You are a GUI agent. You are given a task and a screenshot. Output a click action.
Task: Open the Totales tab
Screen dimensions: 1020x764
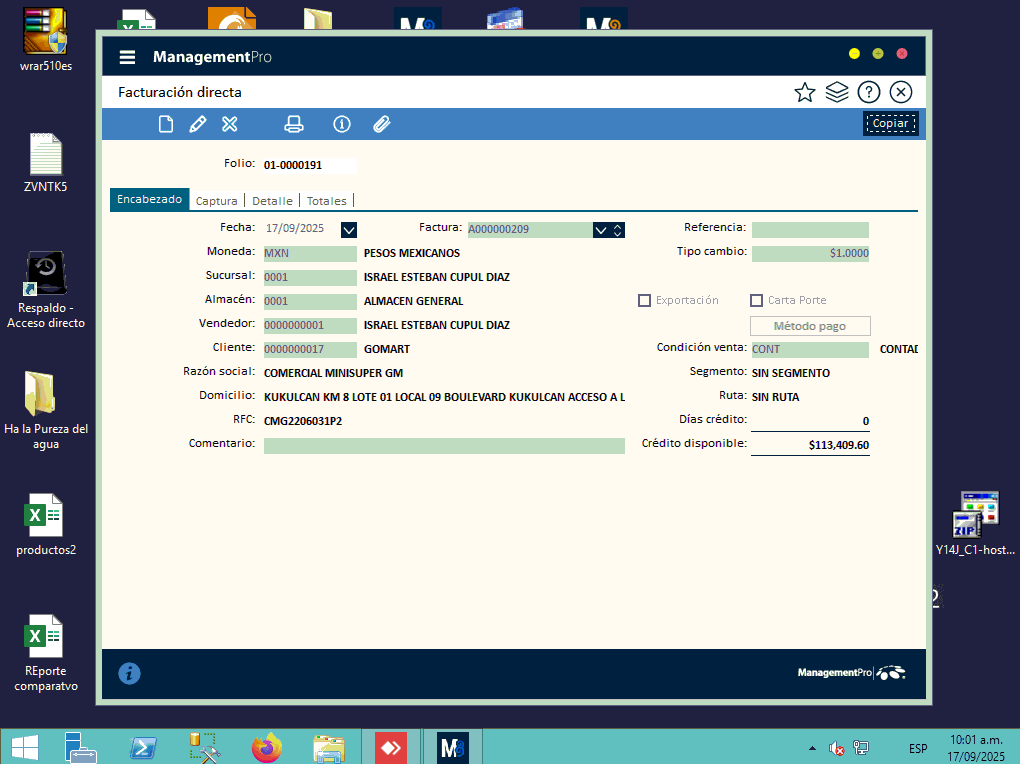326,201
